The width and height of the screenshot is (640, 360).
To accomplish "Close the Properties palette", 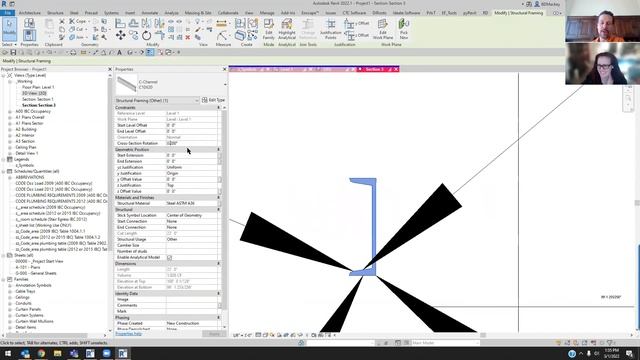I will point(224,69).
